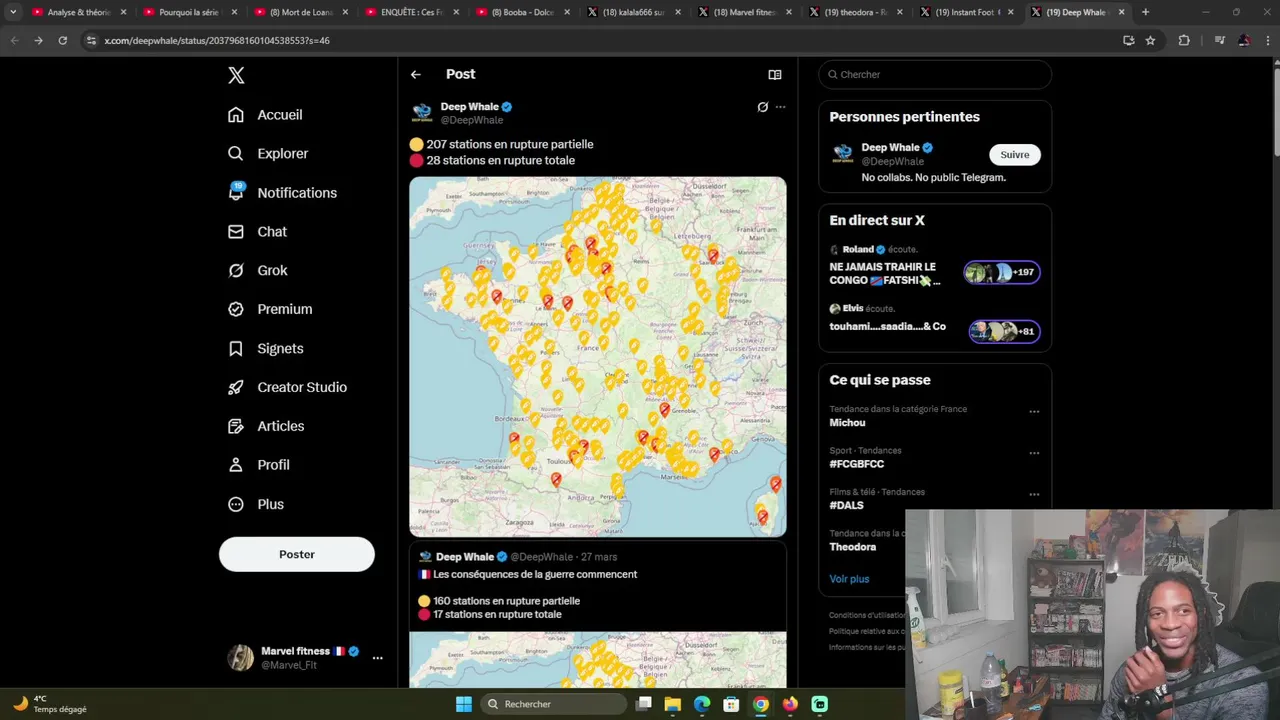This screenshot has height=720, width=1280.
Task: Open Profil page
Action: pos(258,466)
